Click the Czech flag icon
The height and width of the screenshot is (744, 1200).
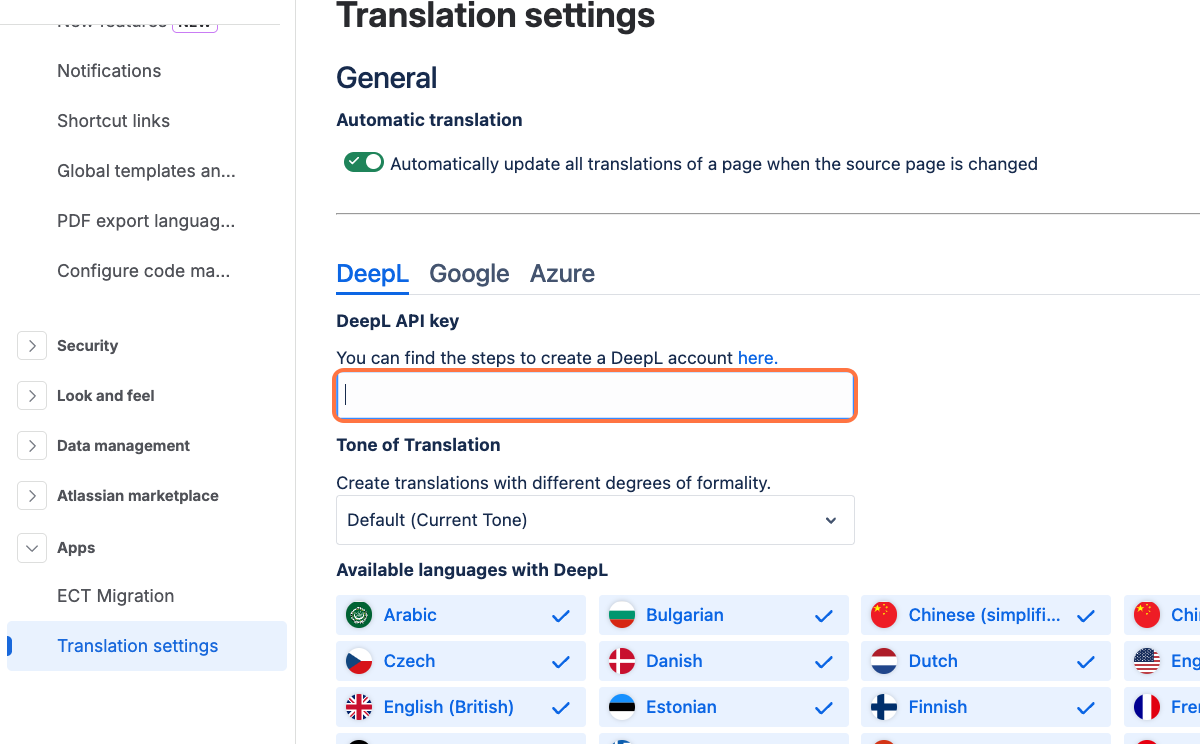pyautogui.click(x=359, y=661)
